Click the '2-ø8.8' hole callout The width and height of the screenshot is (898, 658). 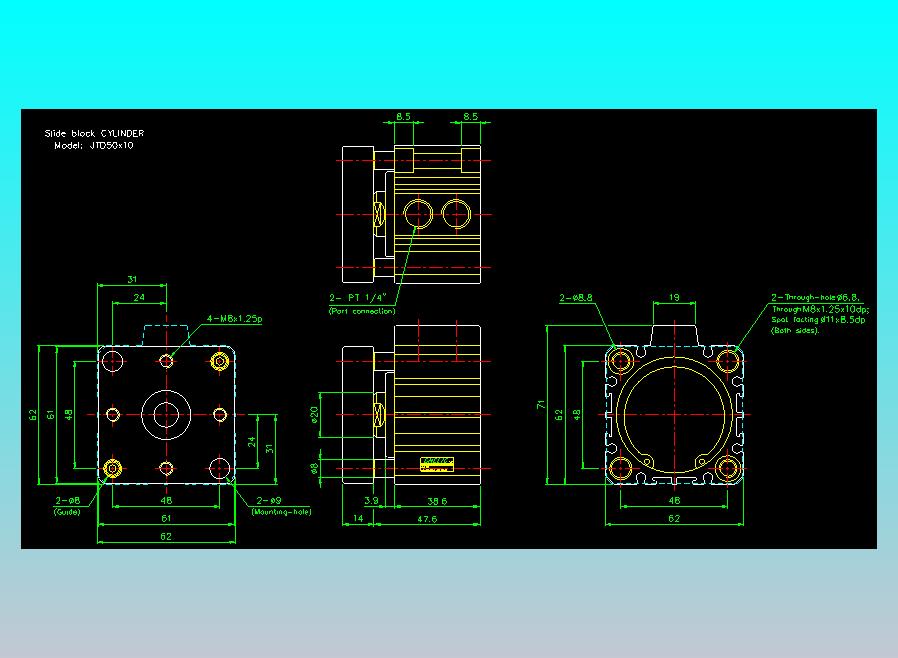coord(576,298)
